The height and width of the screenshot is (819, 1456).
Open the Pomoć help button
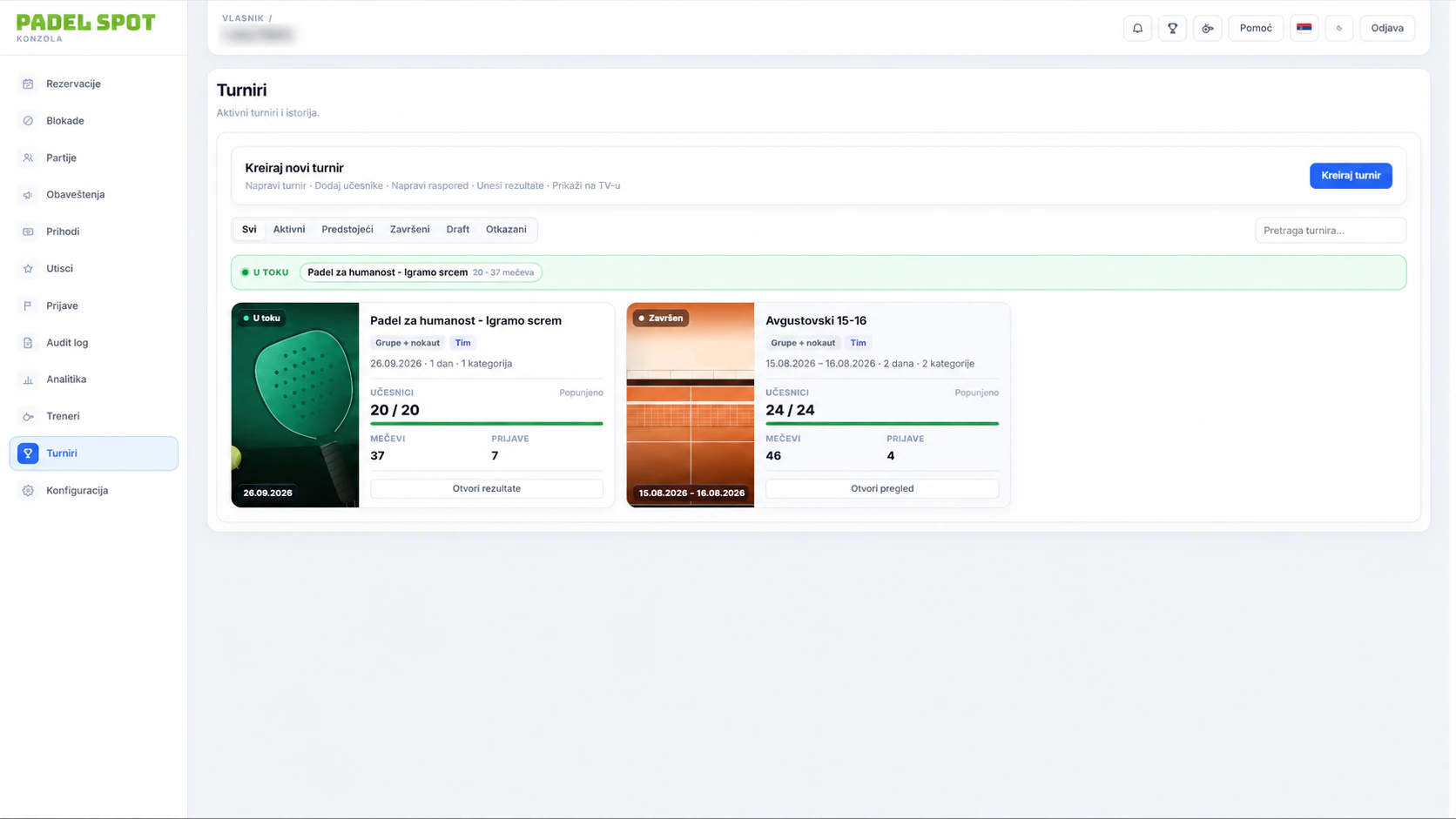(x=1256, y=29)
